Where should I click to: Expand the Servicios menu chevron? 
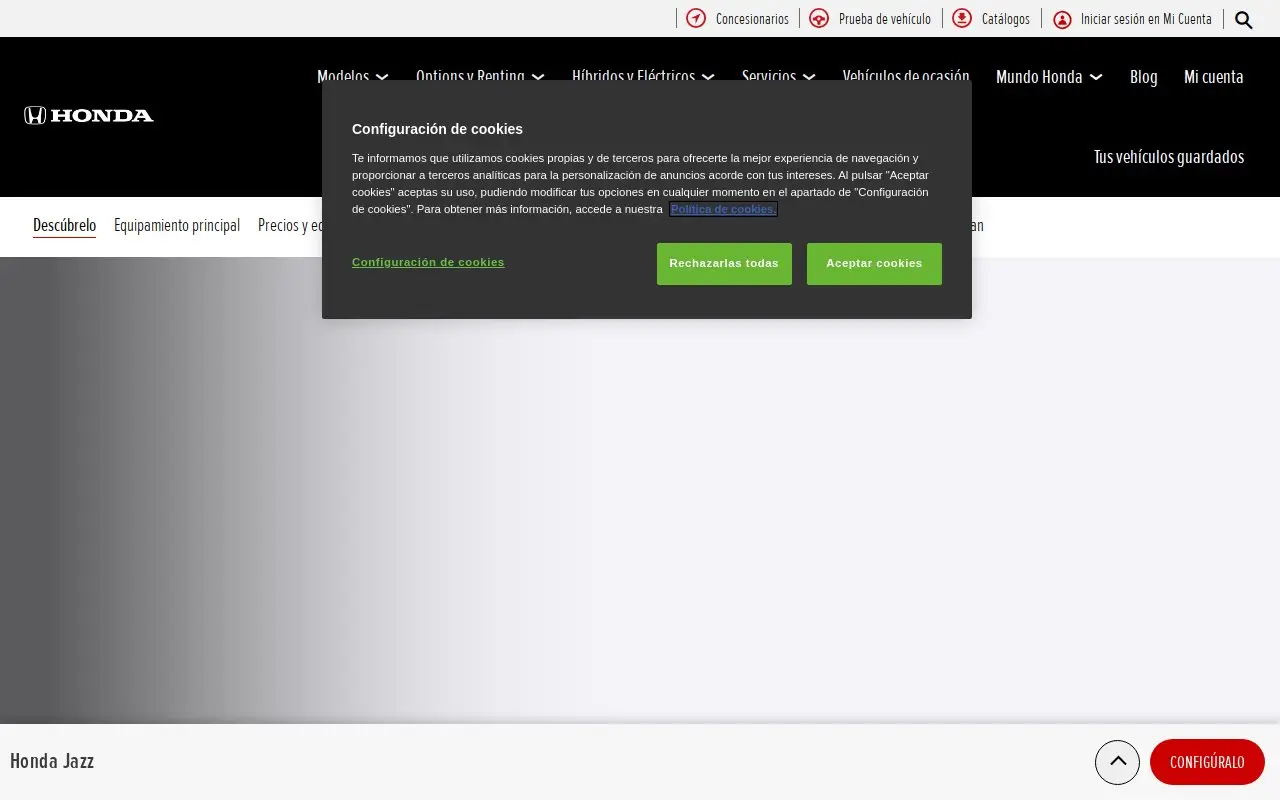pyautogui.click(x=809, y=76)
